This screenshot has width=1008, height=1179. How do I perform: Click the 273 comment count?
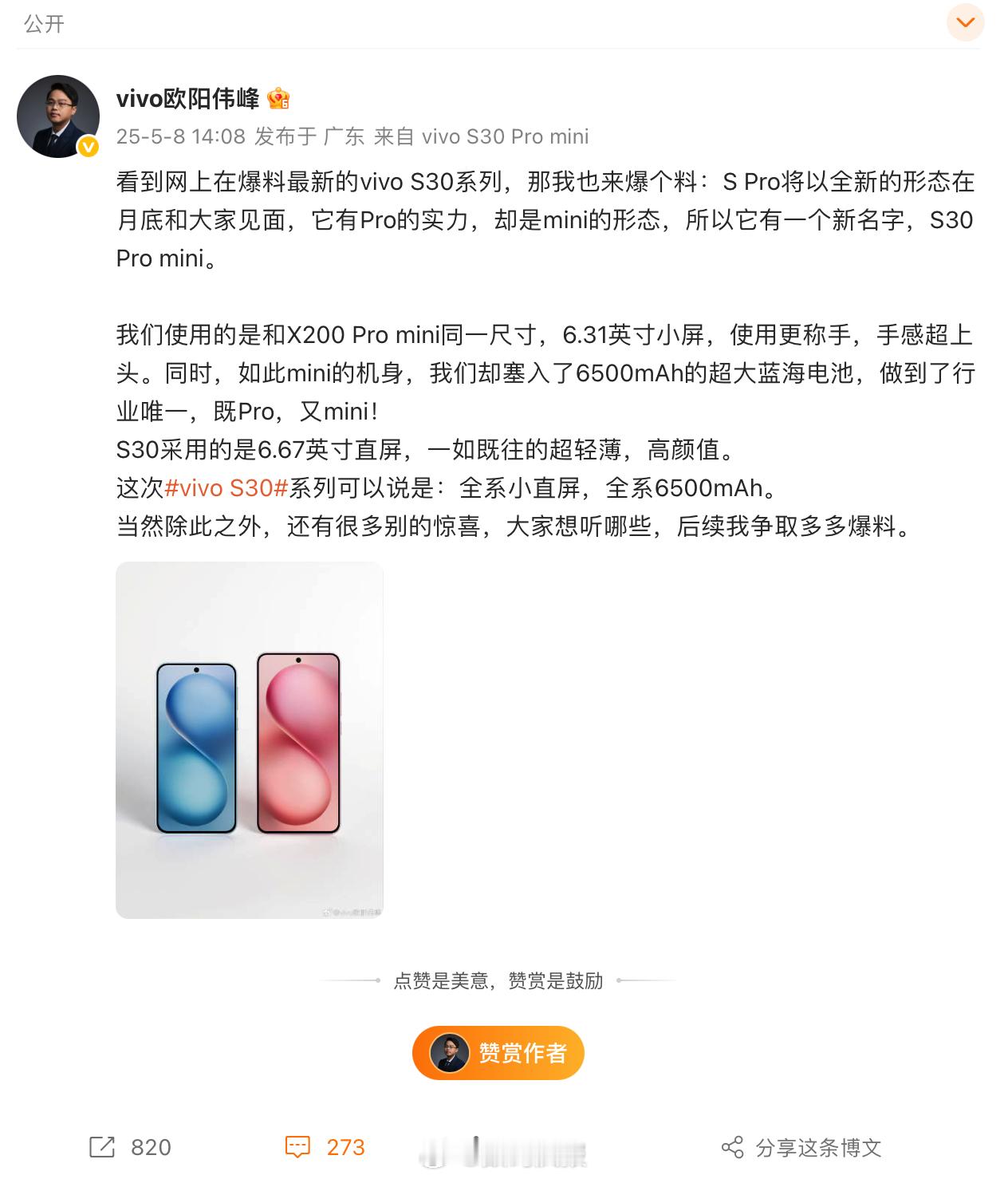coord(345,1147)
